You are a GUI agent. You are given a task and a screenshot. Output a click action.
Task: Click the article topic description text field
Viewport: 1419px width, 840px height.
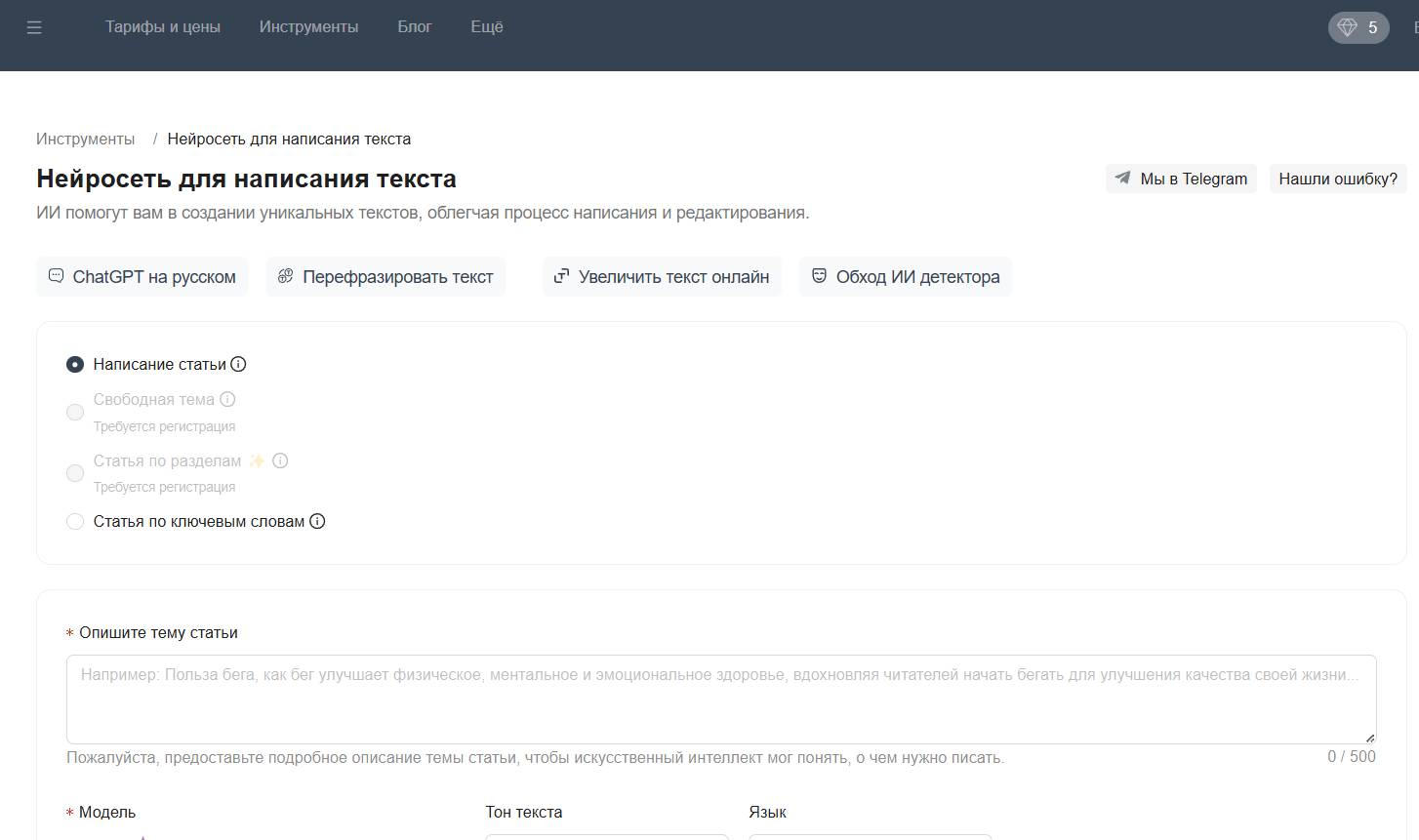[720, 699]
